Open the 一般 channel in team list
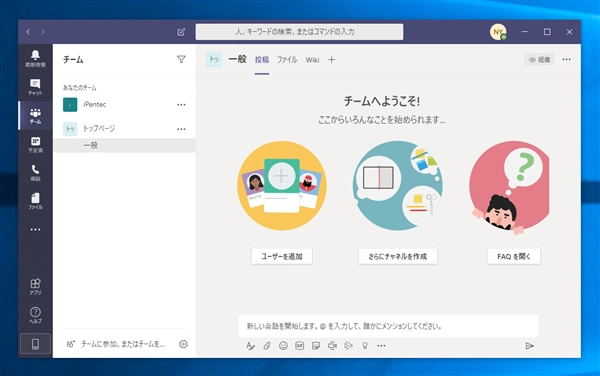 124,145
